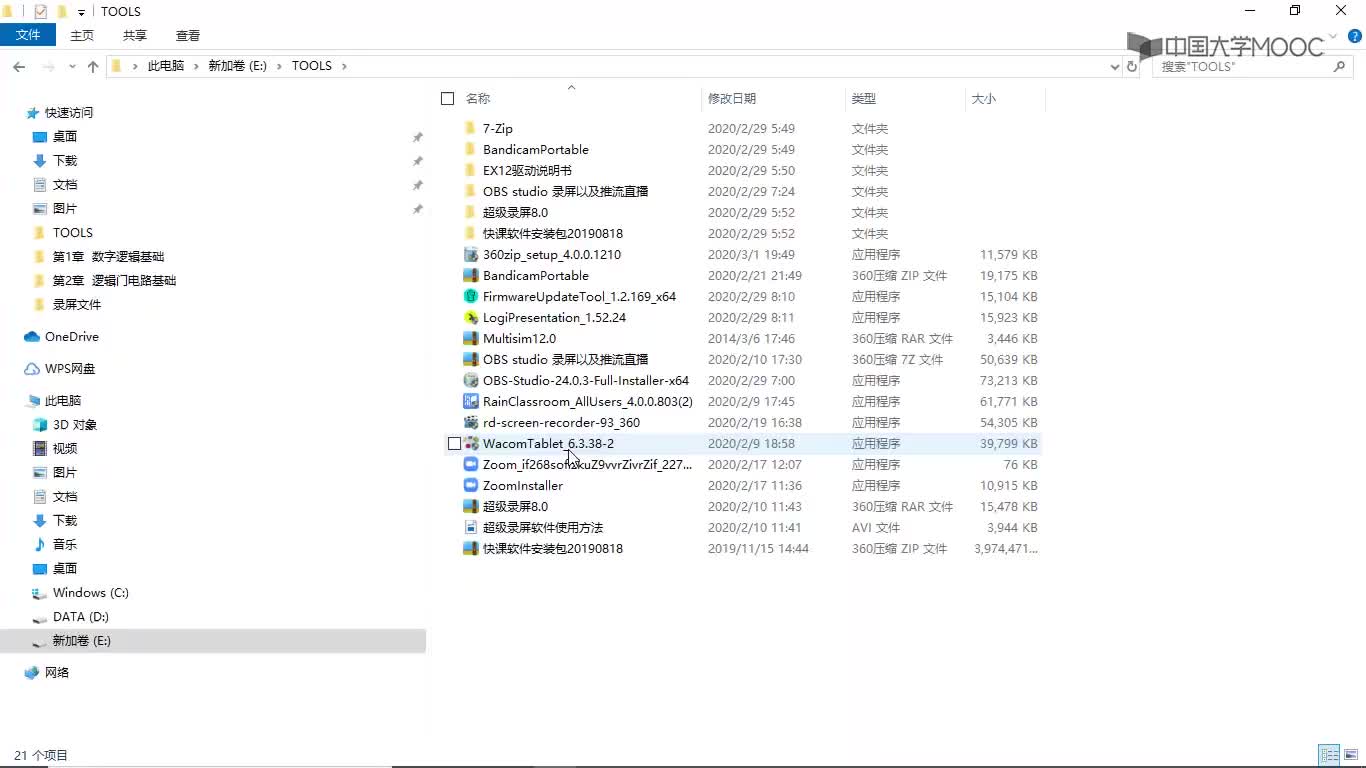The height and width of the screenshot is (768, 1366).
Task: Switch to details view layout icon
Action: pyautogui.click(x=1329, y=755)
